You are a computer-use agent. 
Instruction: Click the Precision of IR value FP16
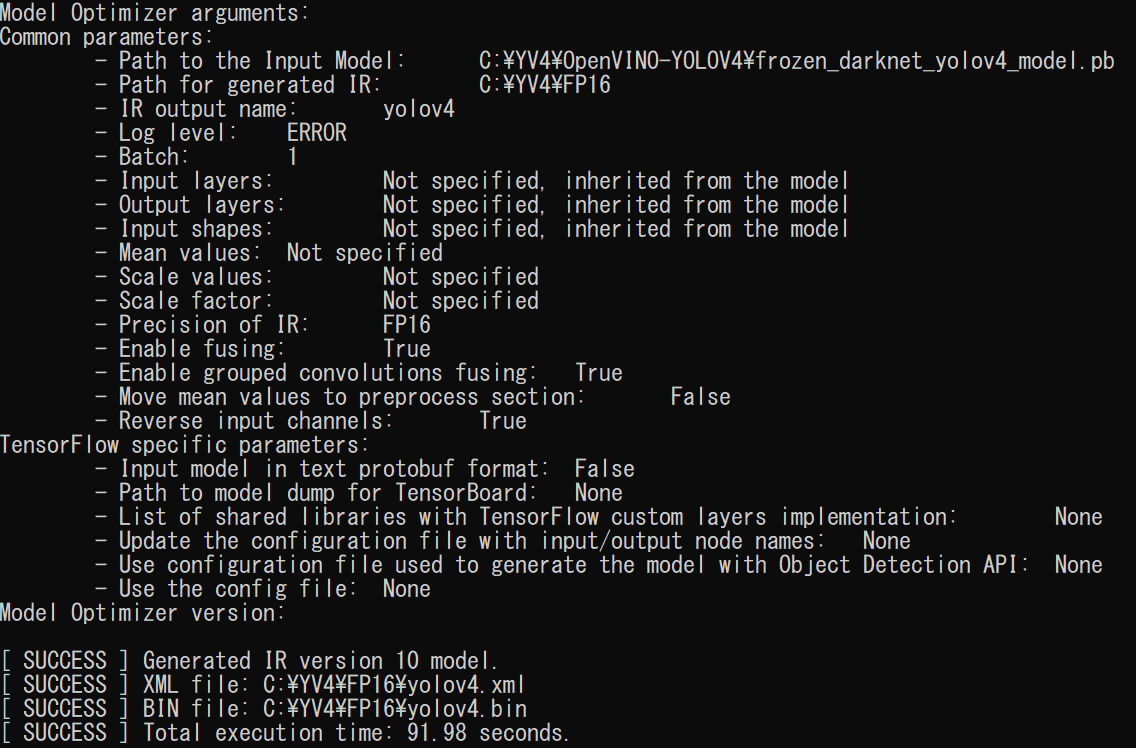[x=406, y=325]
